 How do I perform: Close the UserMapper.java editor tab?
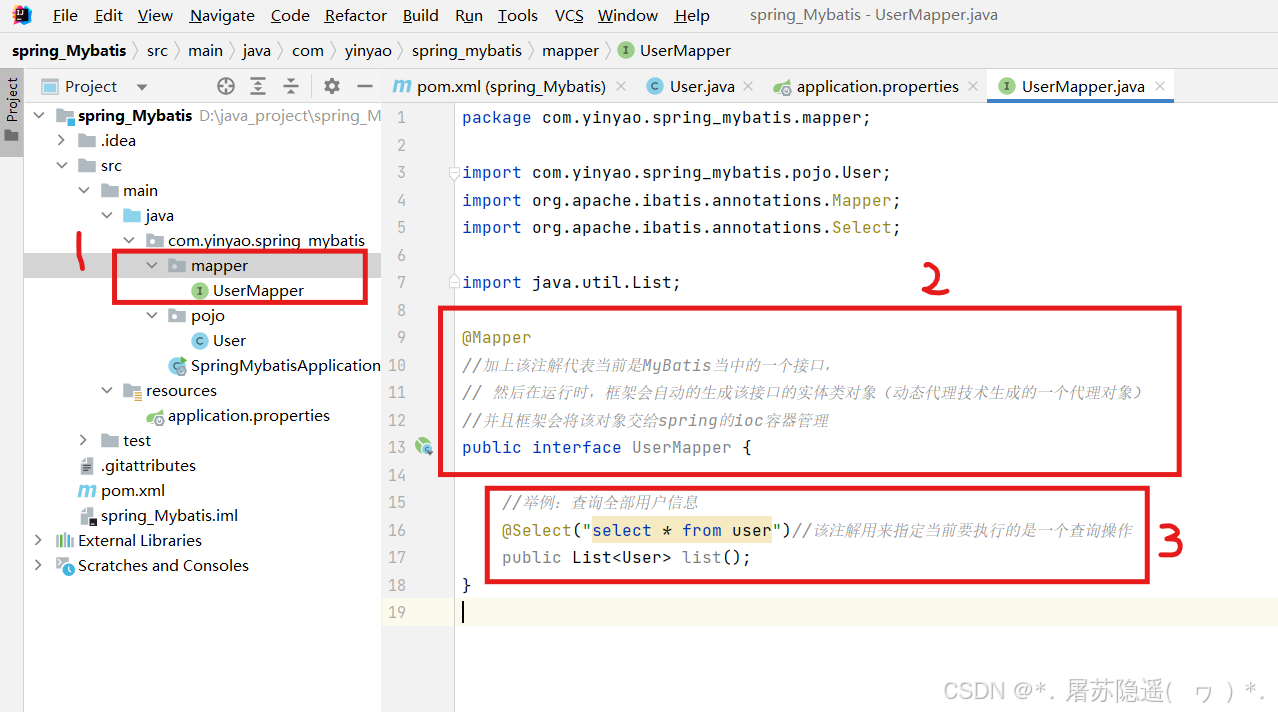(x=1160, y=87)
